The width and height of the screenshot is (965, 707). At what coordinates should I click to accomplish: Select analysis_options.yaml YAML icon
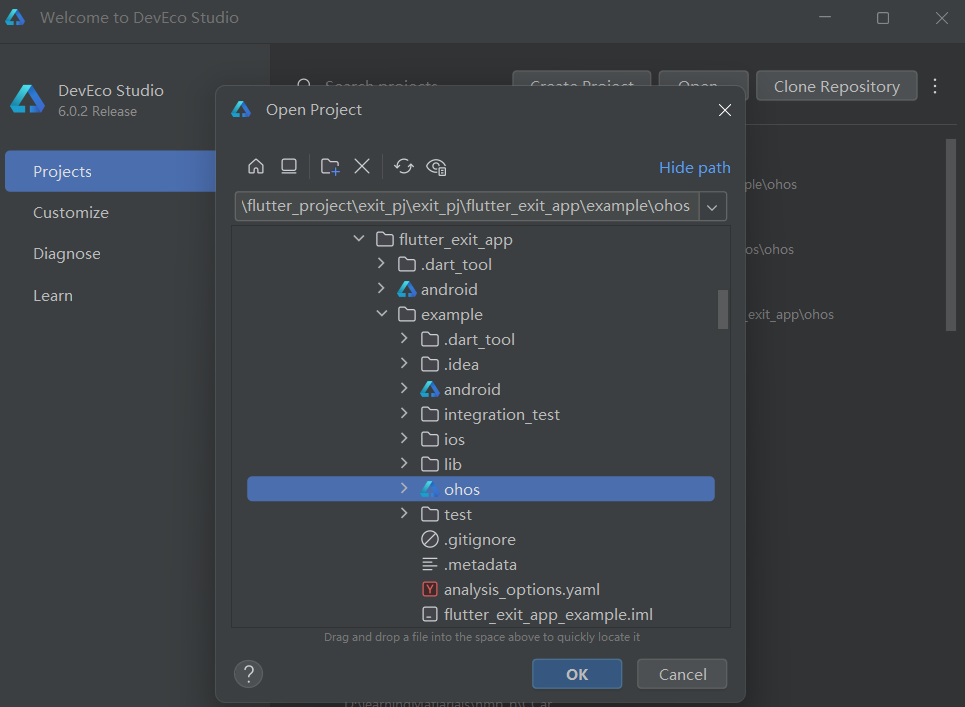coord(430,589)
